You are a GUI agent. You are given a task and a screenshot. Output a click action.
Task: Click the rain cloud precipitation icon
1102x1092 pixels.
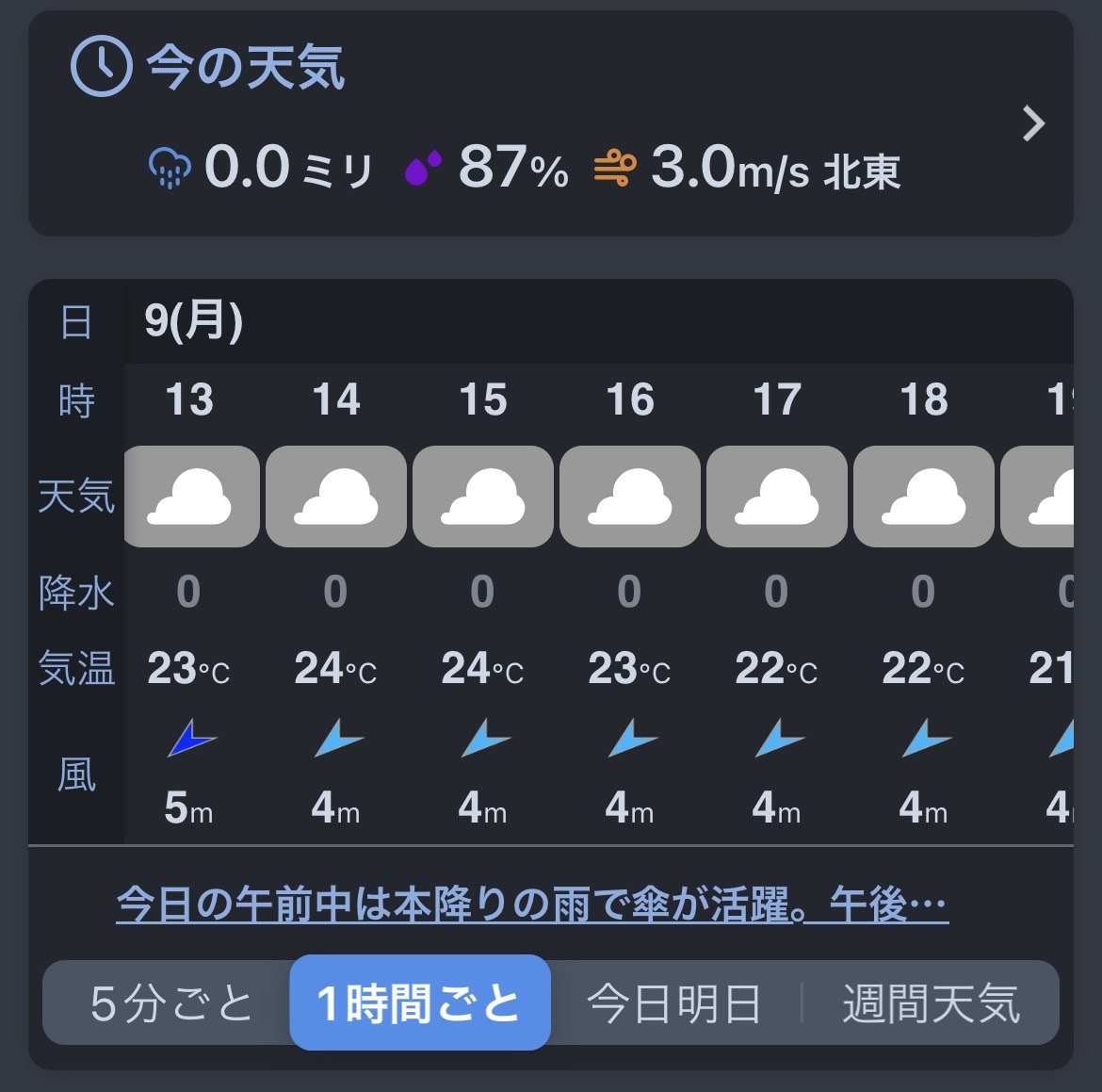point(170,168)
